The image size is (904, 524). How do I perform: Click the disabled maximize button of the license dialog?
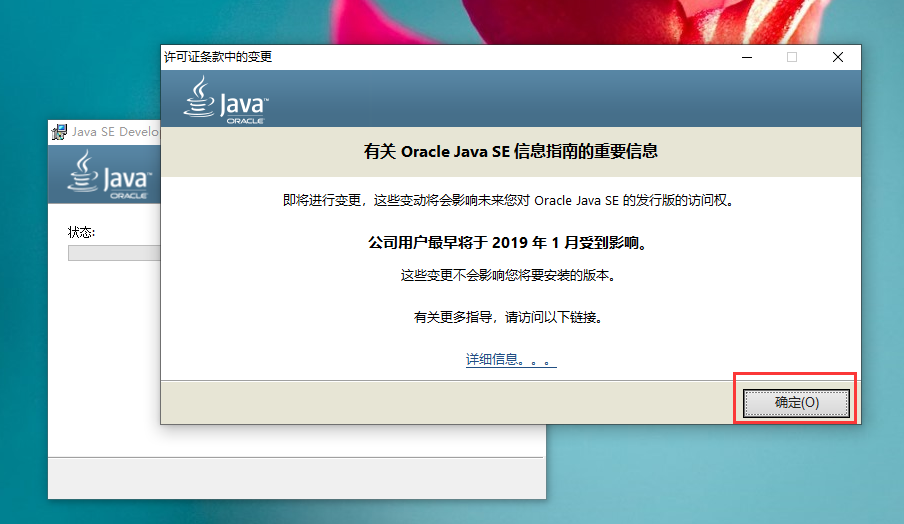coord(792,57)
